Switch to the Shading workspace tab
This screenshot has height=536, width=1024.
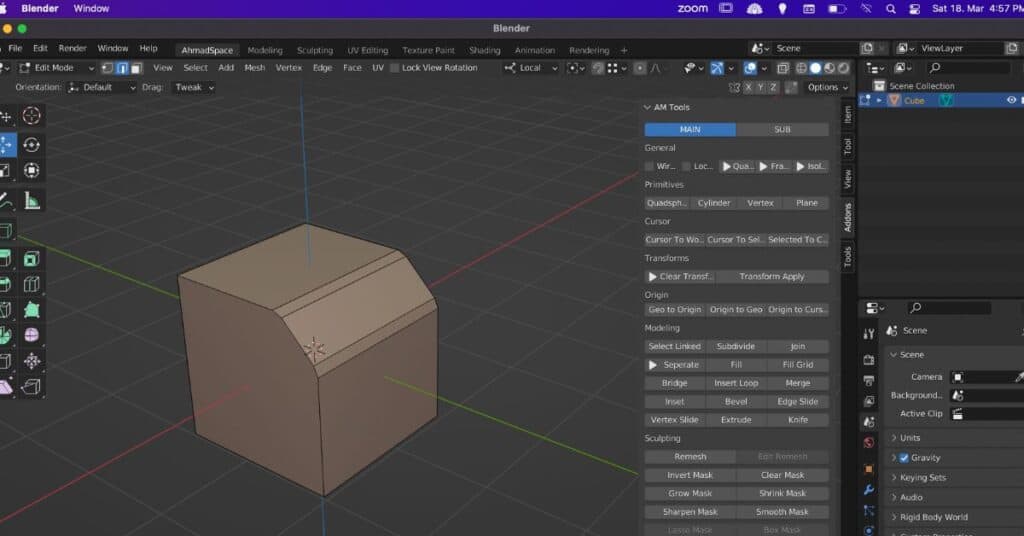[x=484, y=50]
